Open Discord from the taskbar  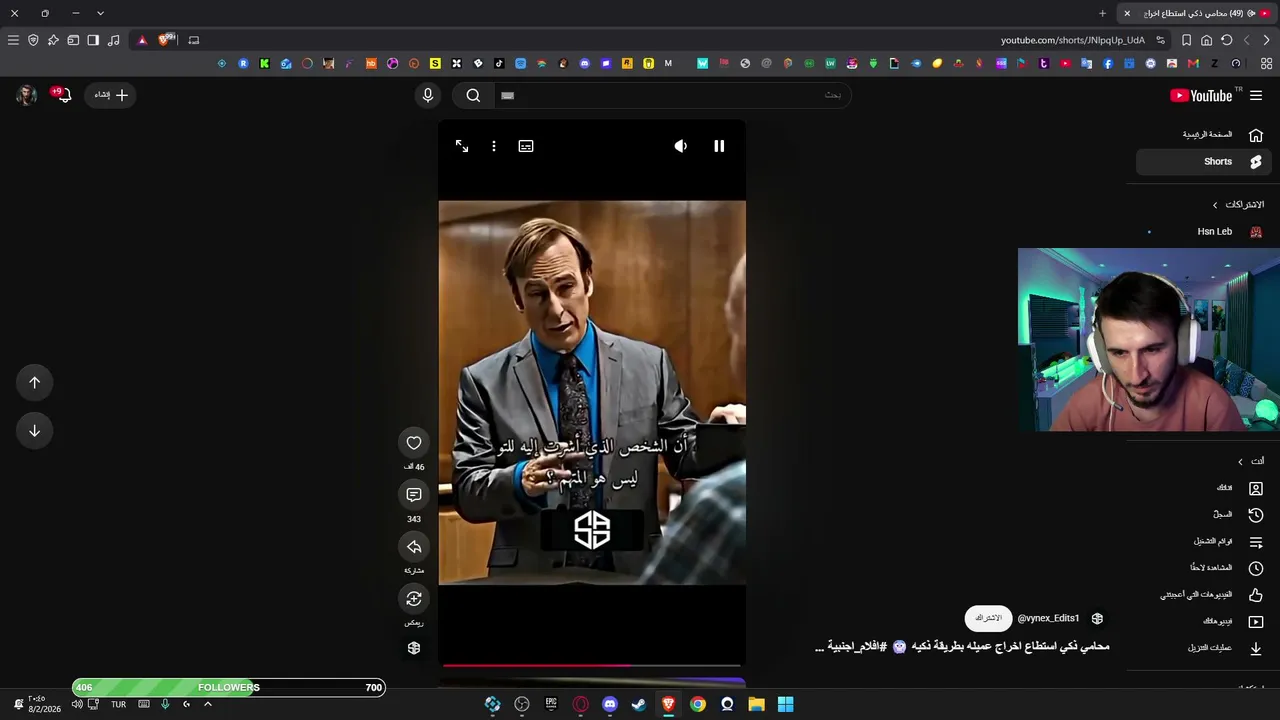[610, 704]
